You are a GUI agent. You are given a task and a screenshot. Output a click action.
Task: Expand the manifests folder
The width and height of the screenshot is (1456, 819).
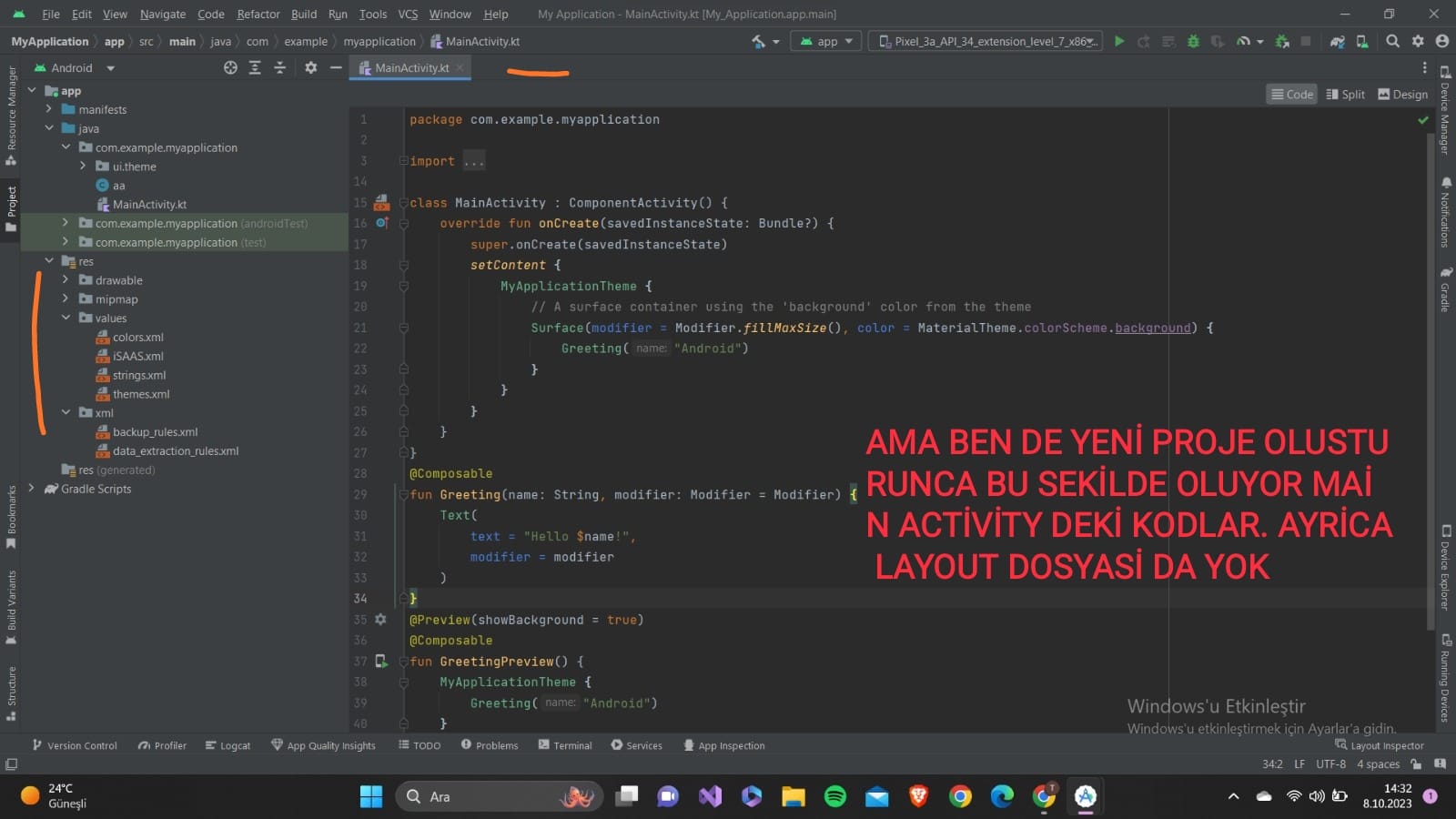(49, 109)
